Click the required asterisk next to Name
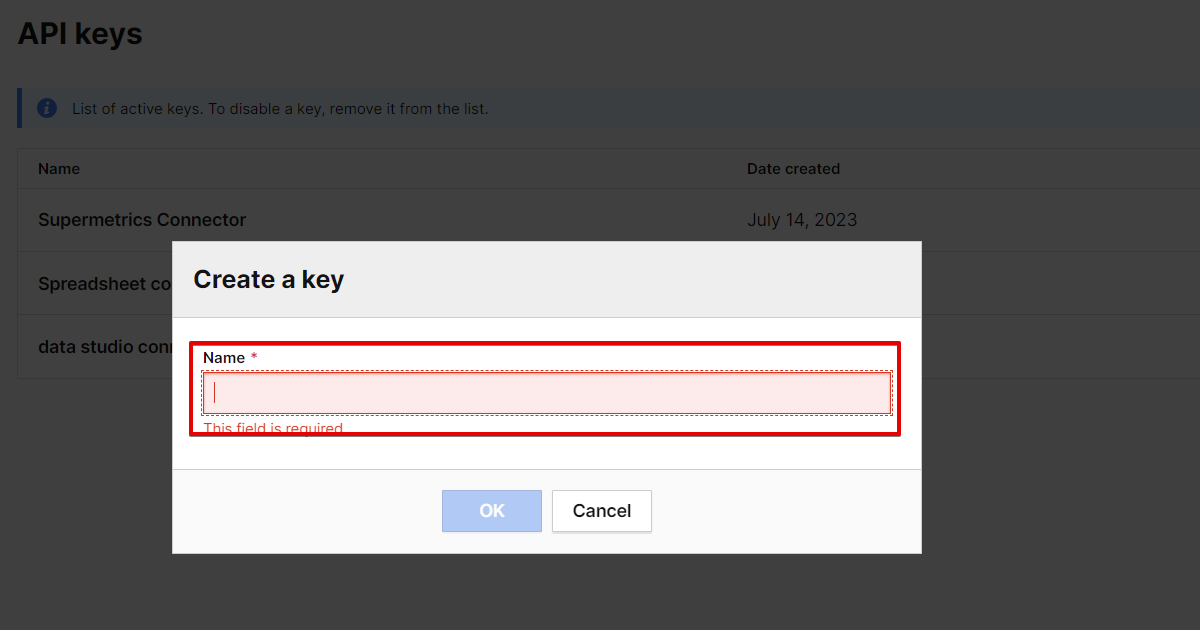This screenshot has width=1200, height=630. (253, 355)
